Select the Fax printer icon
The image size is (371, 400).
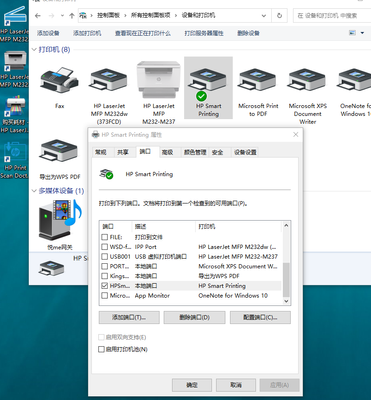[x=59, y=80]
